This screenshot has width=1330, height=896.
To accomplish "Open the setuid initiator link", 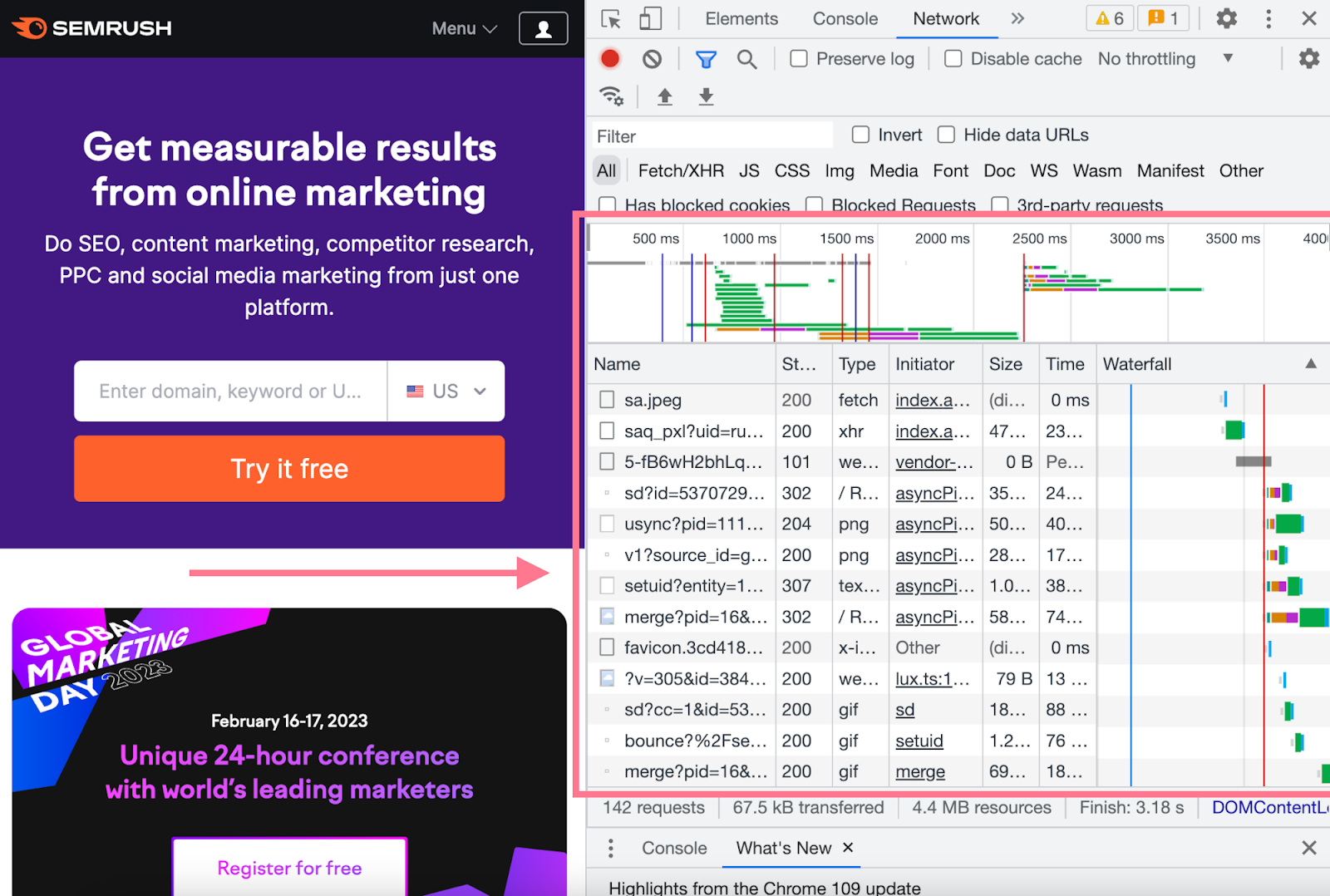I will (919, 741).
